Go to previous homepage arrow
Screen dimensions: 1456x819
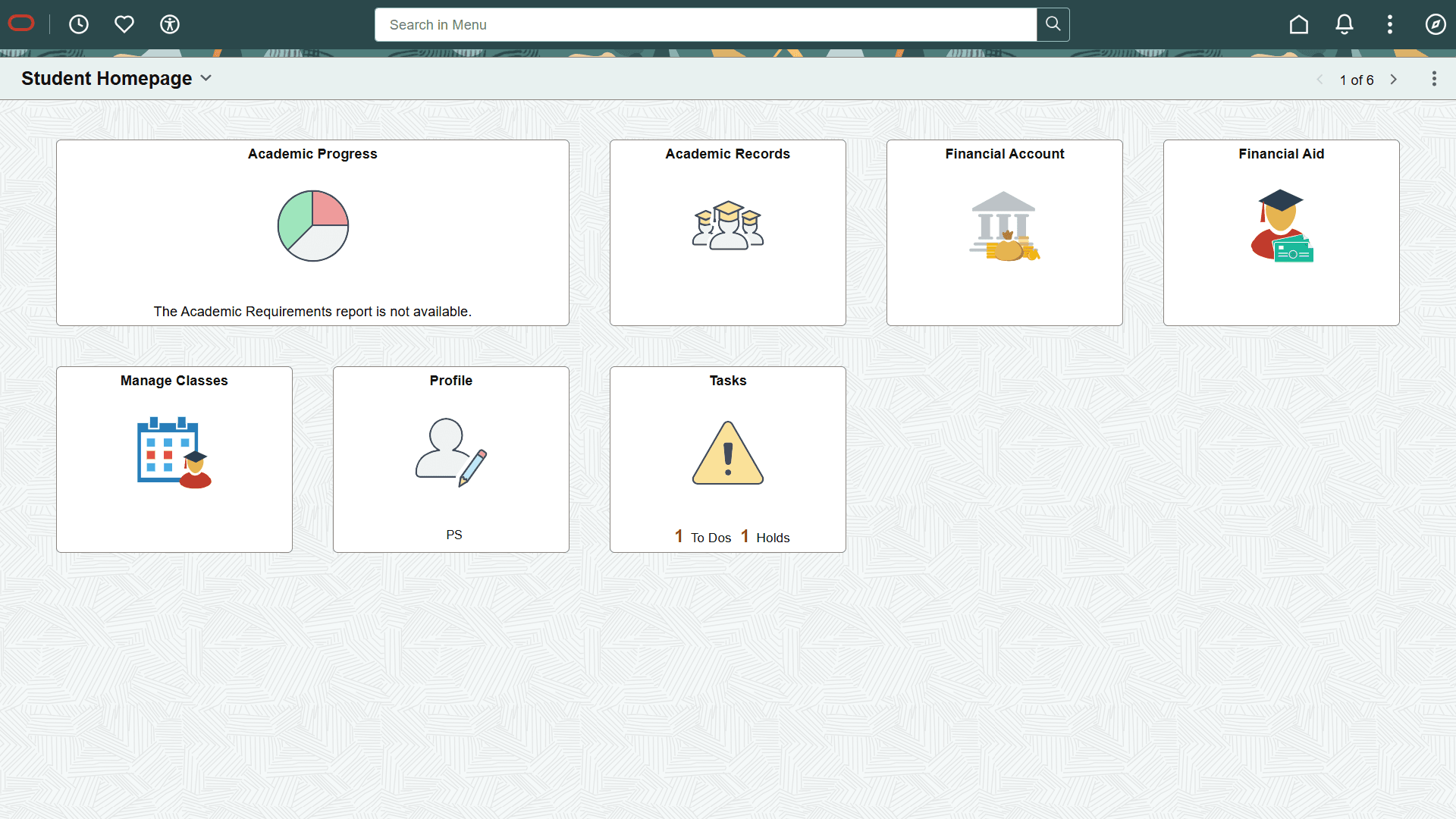point(1320,80)
